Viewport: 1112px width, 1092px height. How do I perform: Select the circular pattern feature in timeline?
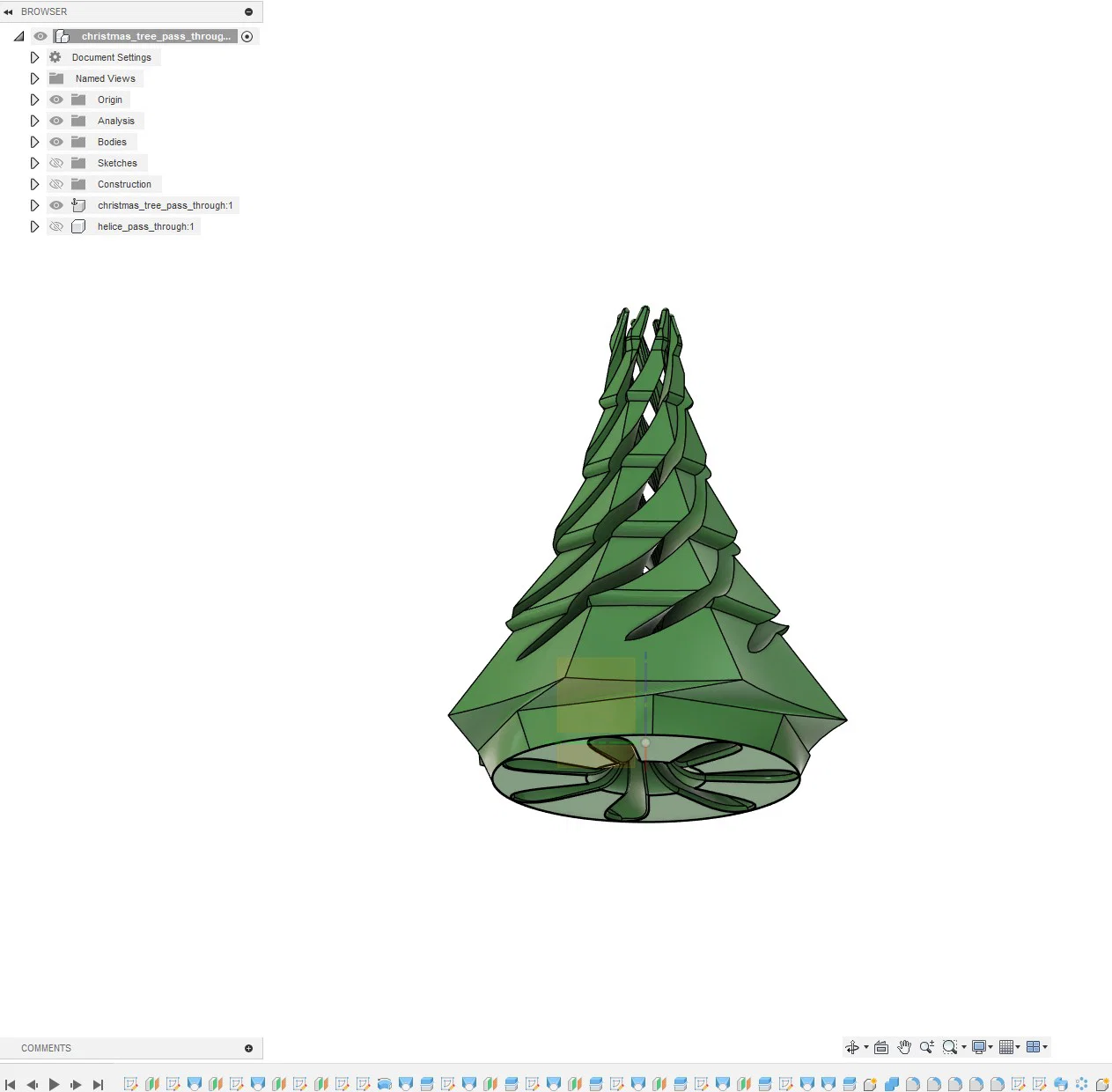[x=1082, y=1084]
